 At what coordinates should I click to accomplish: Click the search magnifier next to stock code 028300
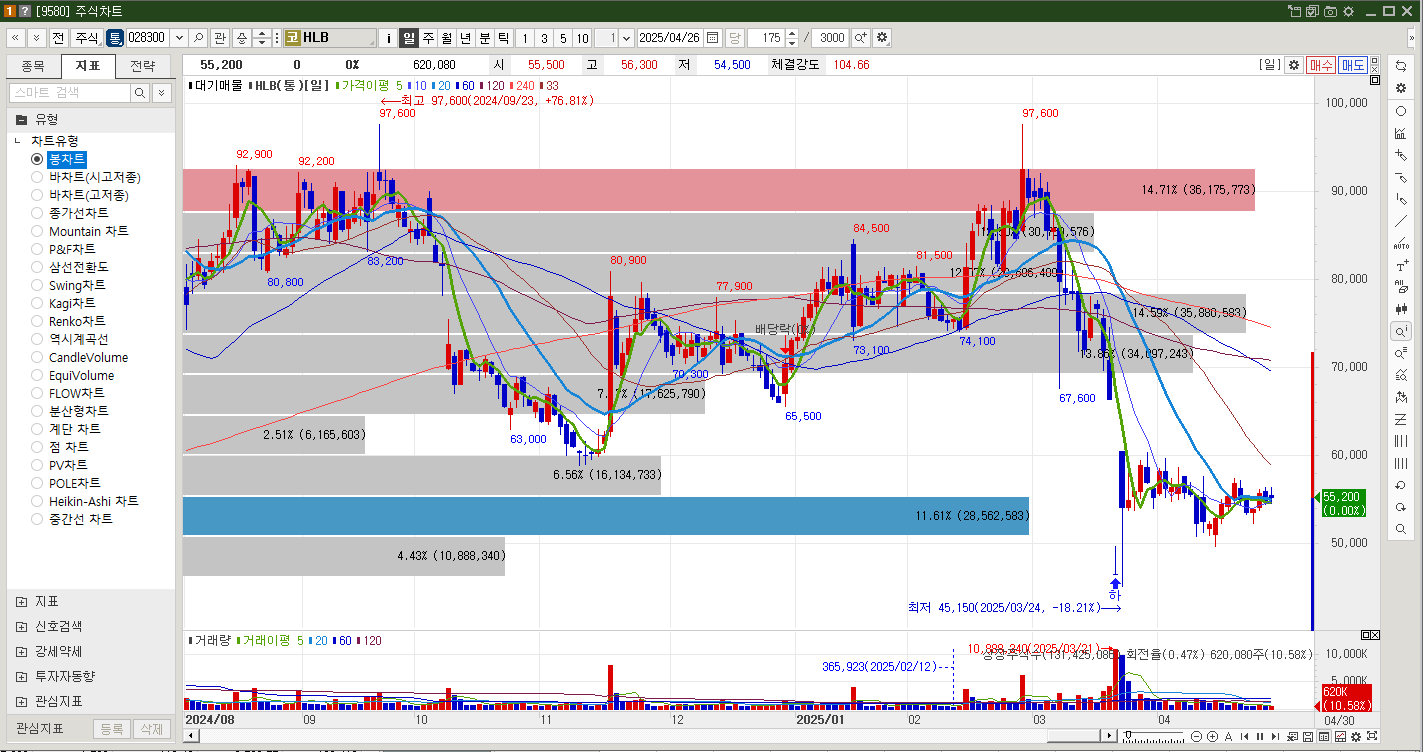(x=198, y=38)
